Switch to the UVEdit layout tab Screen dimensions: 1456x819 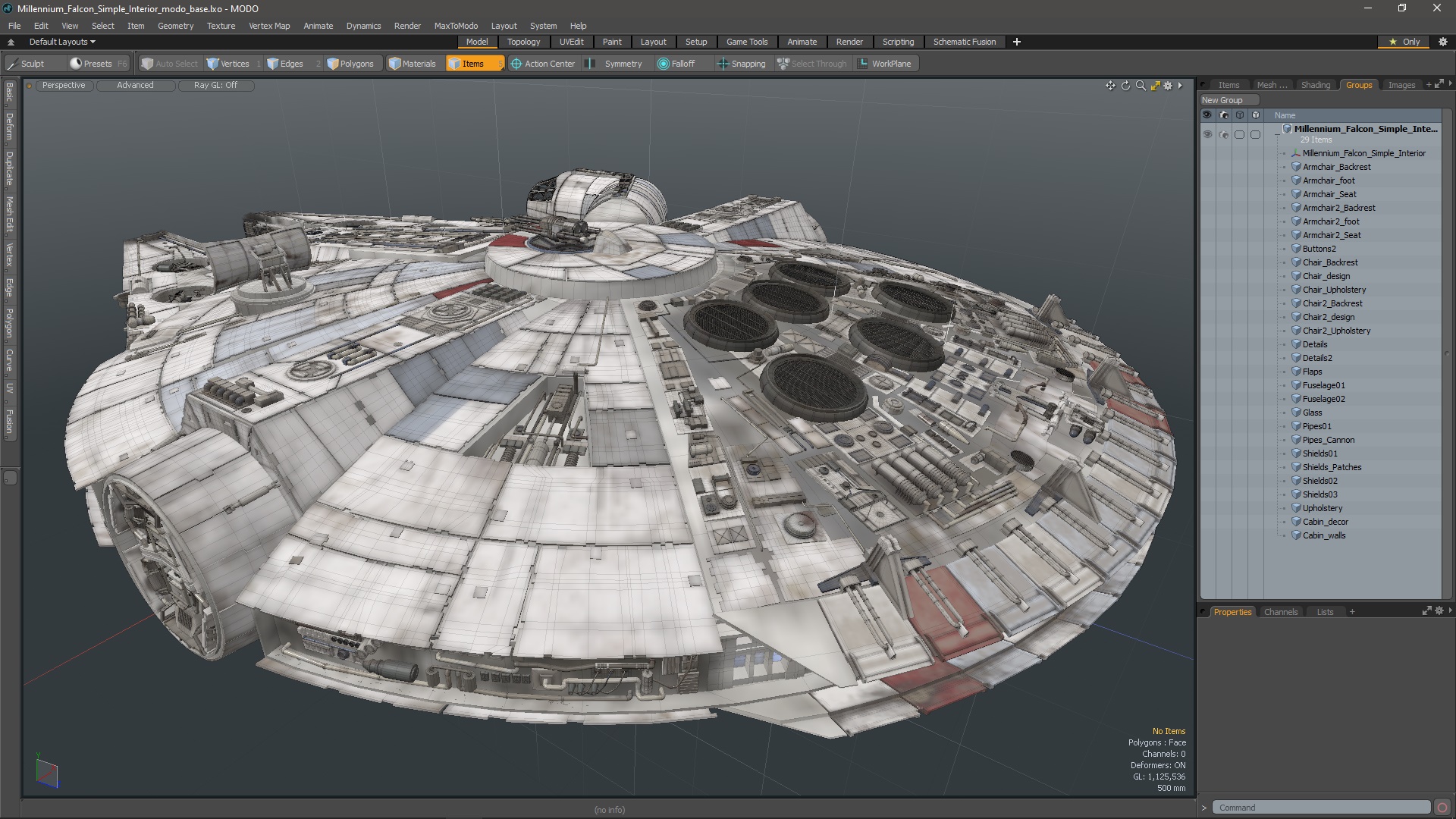[571, 42]
